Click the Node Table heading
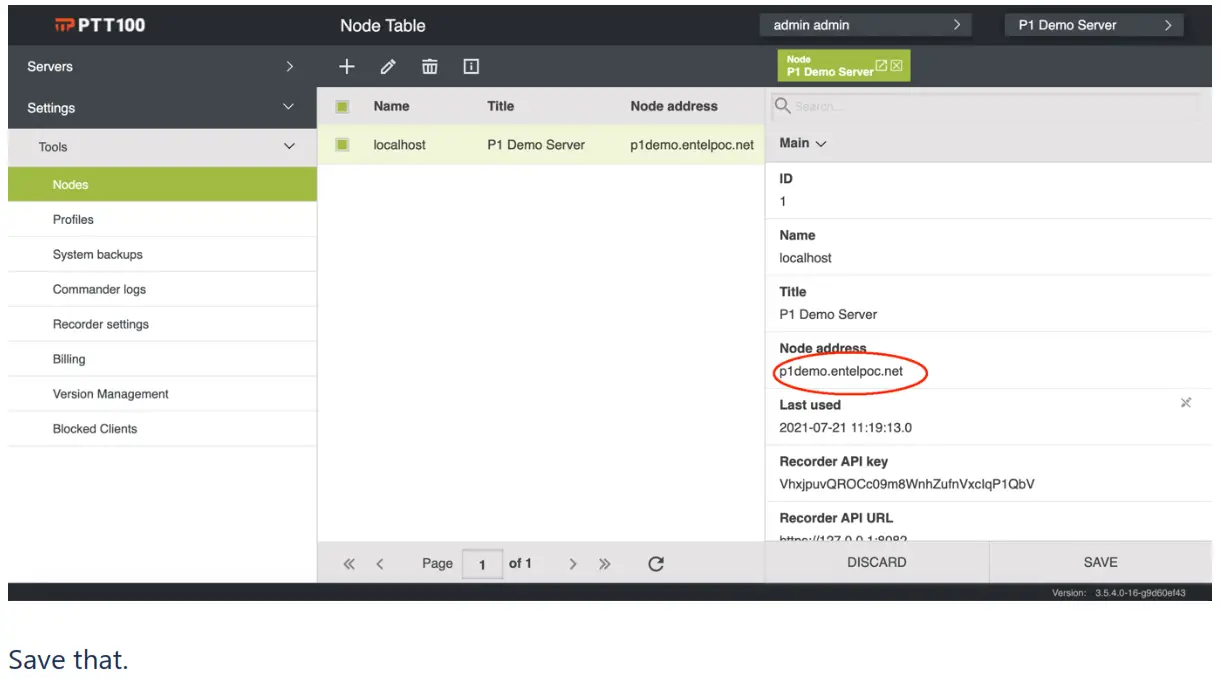Screen dimensions: 1220x679 pos(382,26)
